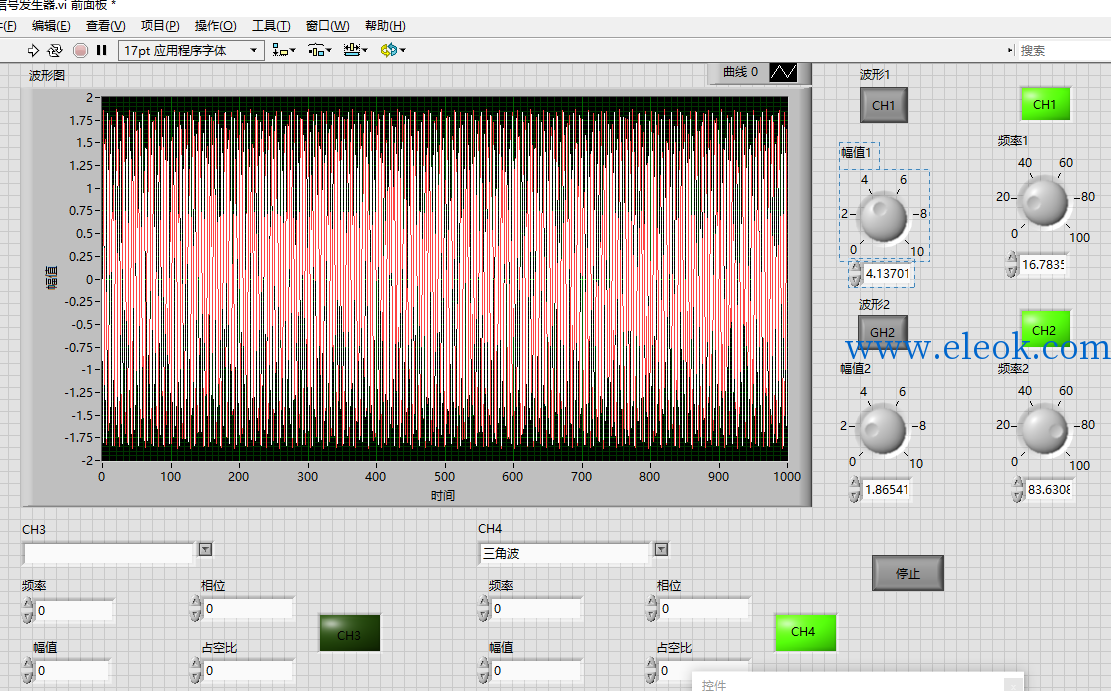1111x691 pixels.
Task: Expand the CH4 三角波 dropdown arrow
Action: point(661,549)
